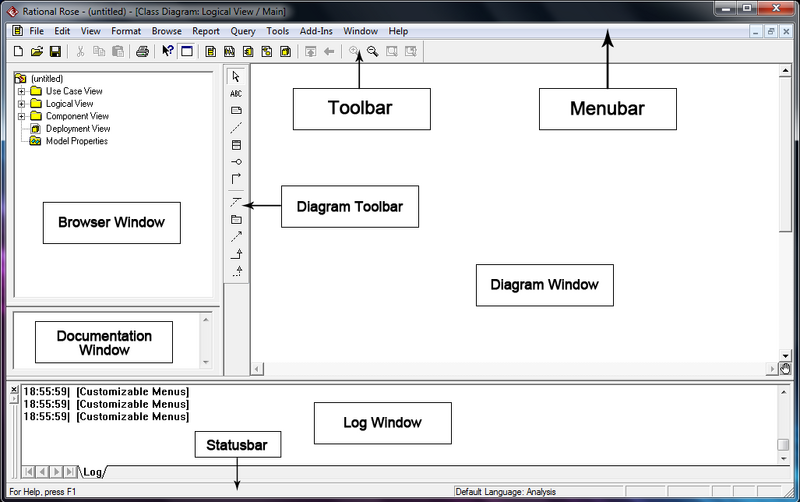Select Deployment View in the browser tree
The height and width of the screenshot is (502, 800).
[77, 129]
